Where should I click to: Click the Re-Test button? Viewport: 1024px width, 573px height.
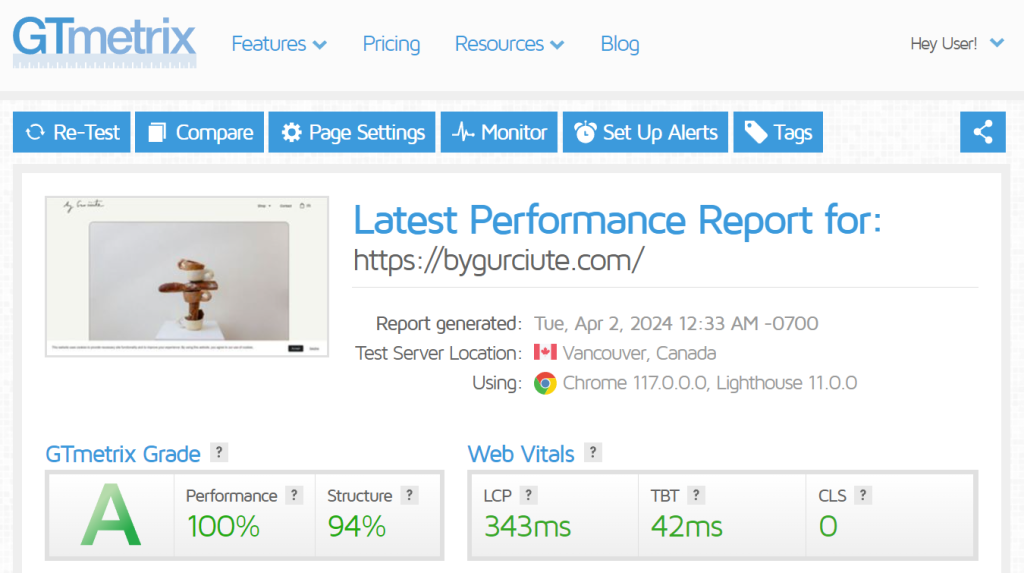tap(72, 132)
